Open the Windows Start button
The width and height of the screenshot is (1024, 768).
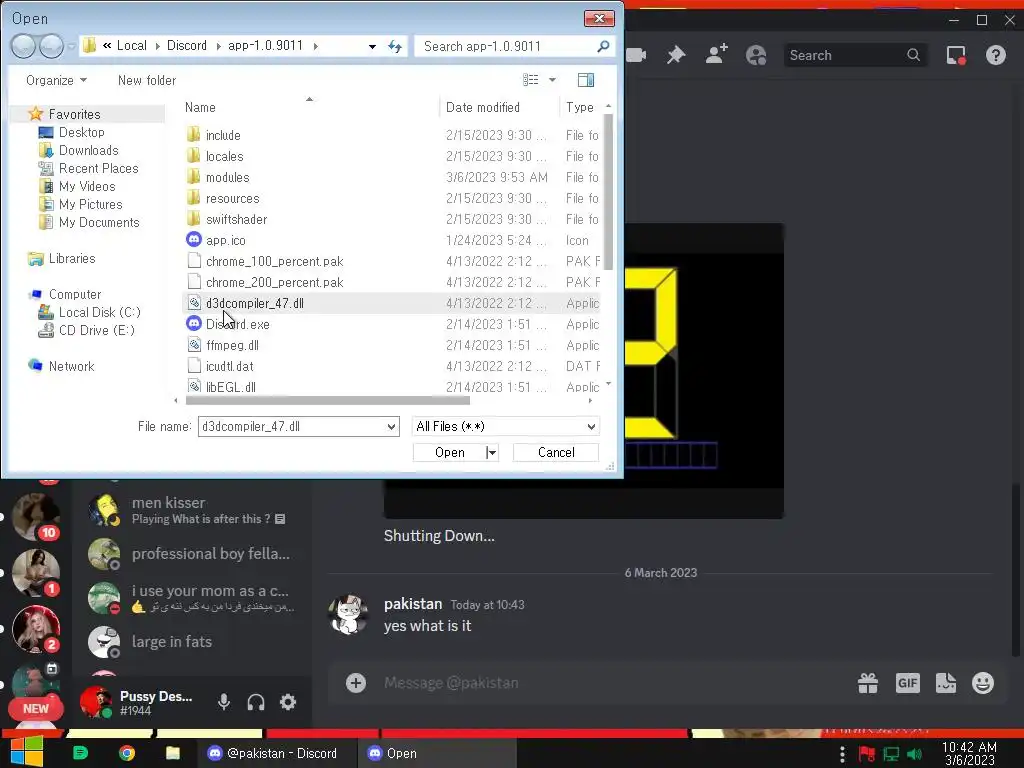click(x=26, y=752)
